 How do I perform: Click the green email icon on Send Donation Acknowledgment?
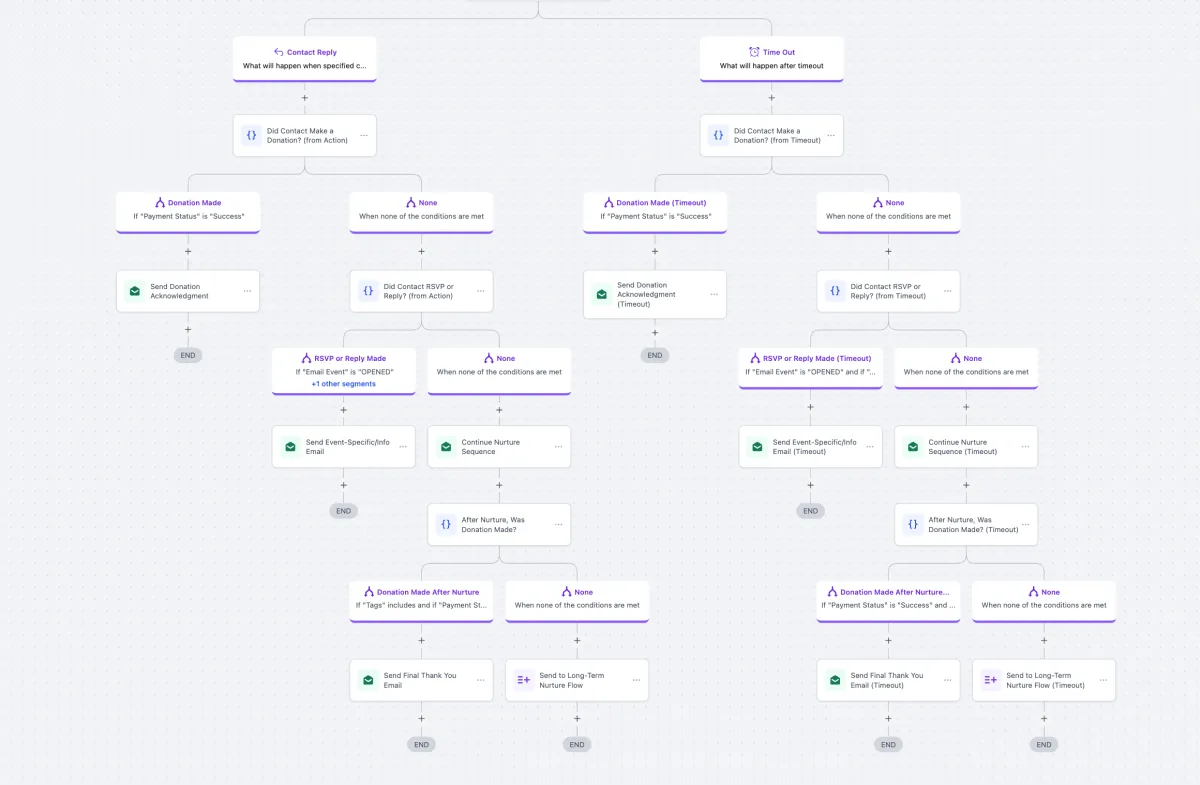pos(134,291)
